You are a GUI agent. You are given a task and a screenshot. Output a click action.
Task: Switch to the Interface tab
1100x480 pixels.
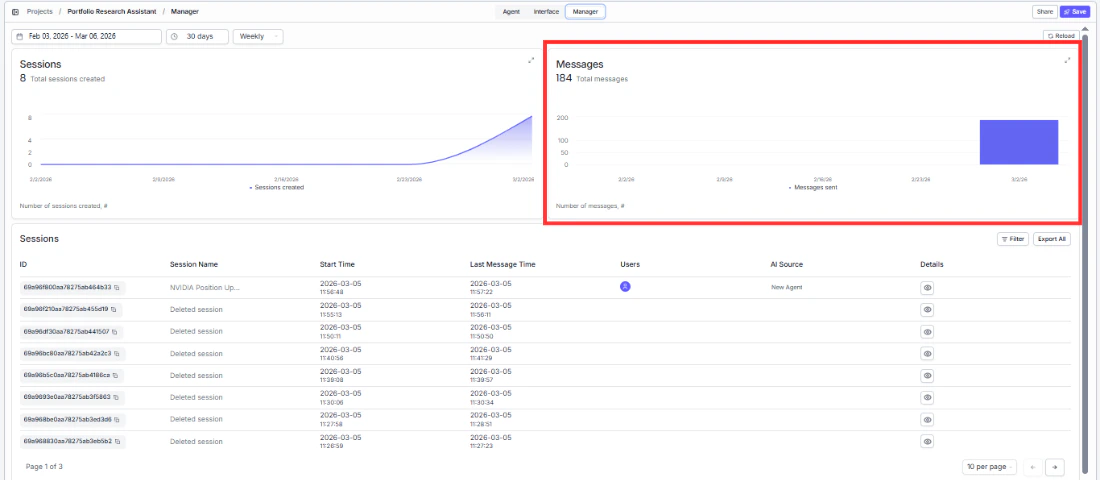coord(546,12)
